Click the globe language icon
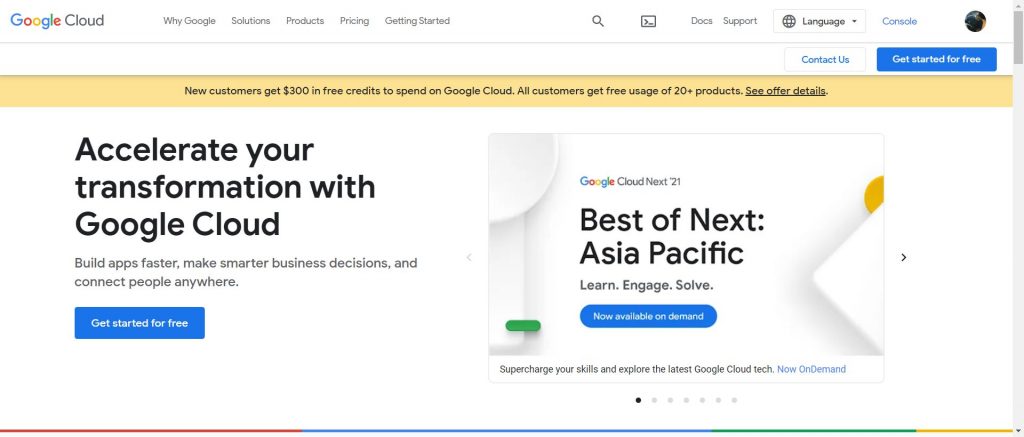Image resolution: width=1024 pixels, height=437 pixels. pos(789,21)
